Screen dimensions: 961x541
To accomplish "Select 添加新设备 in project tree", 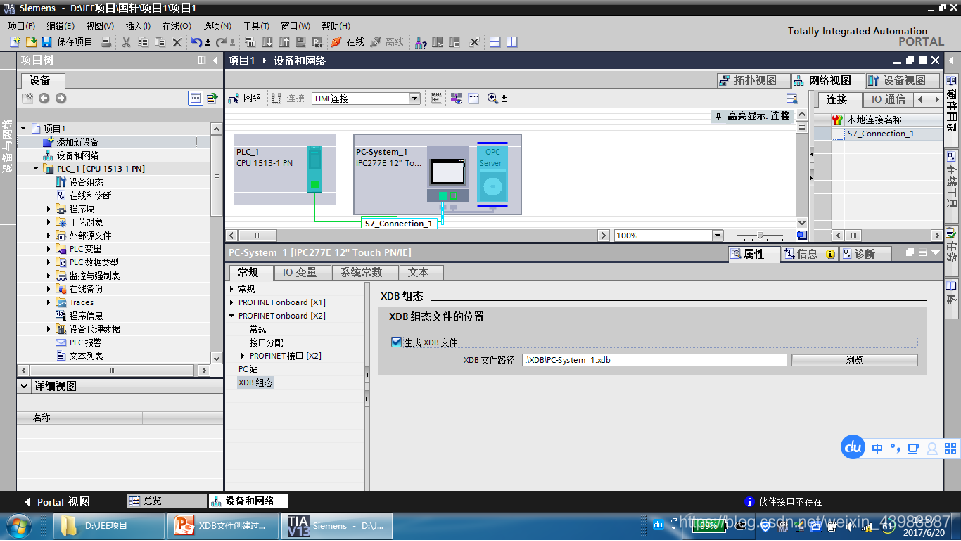I will tap(77, 142).
